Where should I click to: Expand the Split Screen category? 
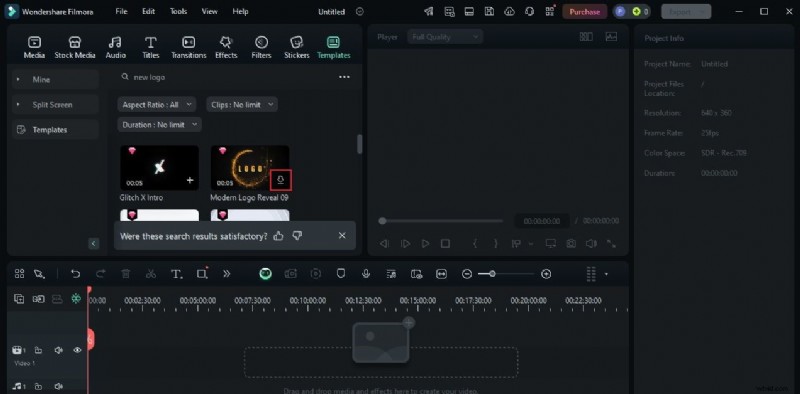55,105
